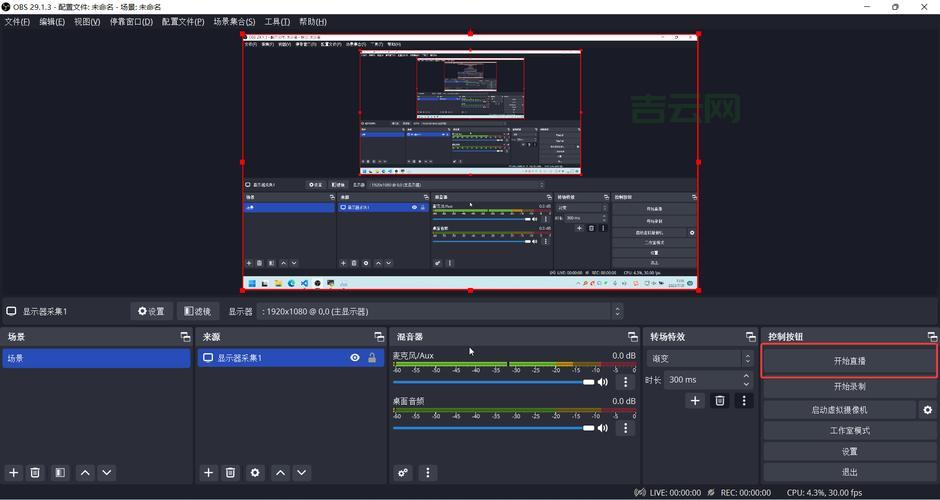
Task: Open scene filters icon in Scenes panel
Action: (x=60, y=473)
